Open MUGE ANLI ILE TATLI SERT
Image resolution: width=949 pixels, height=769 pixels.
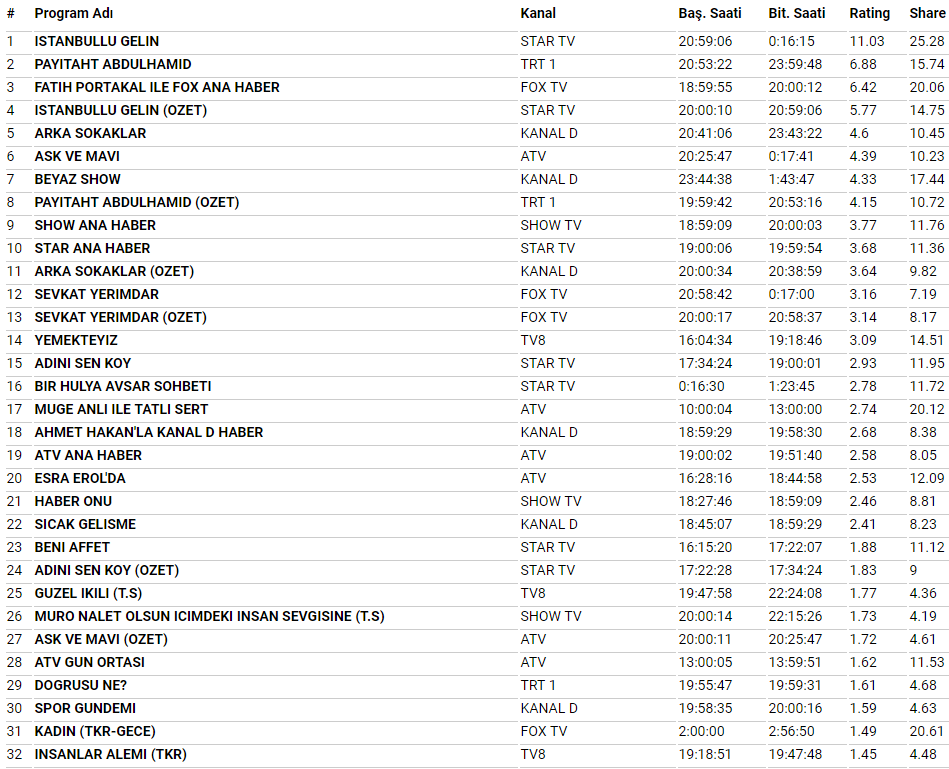[x=122, y=409]
